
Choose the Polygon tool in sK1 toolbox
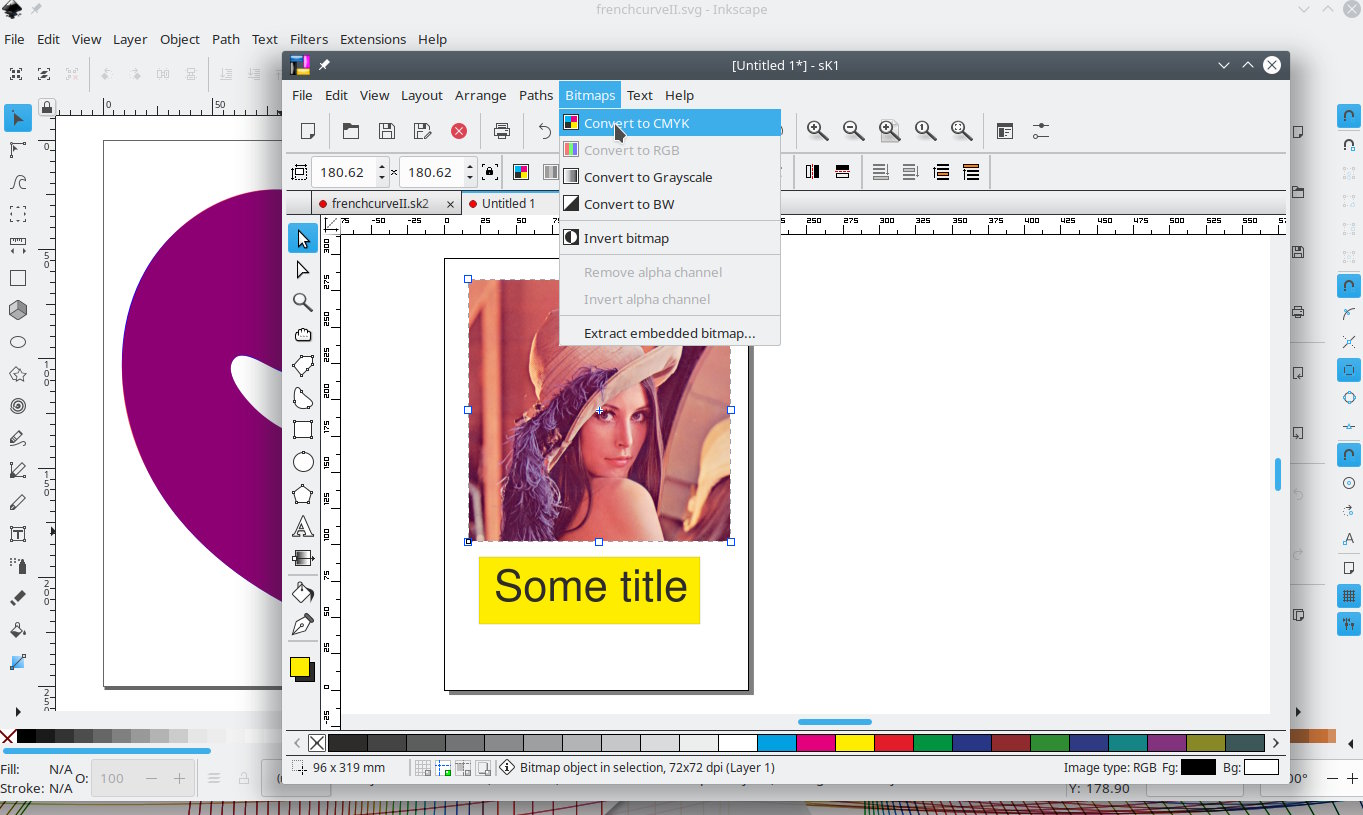point(302,494)
